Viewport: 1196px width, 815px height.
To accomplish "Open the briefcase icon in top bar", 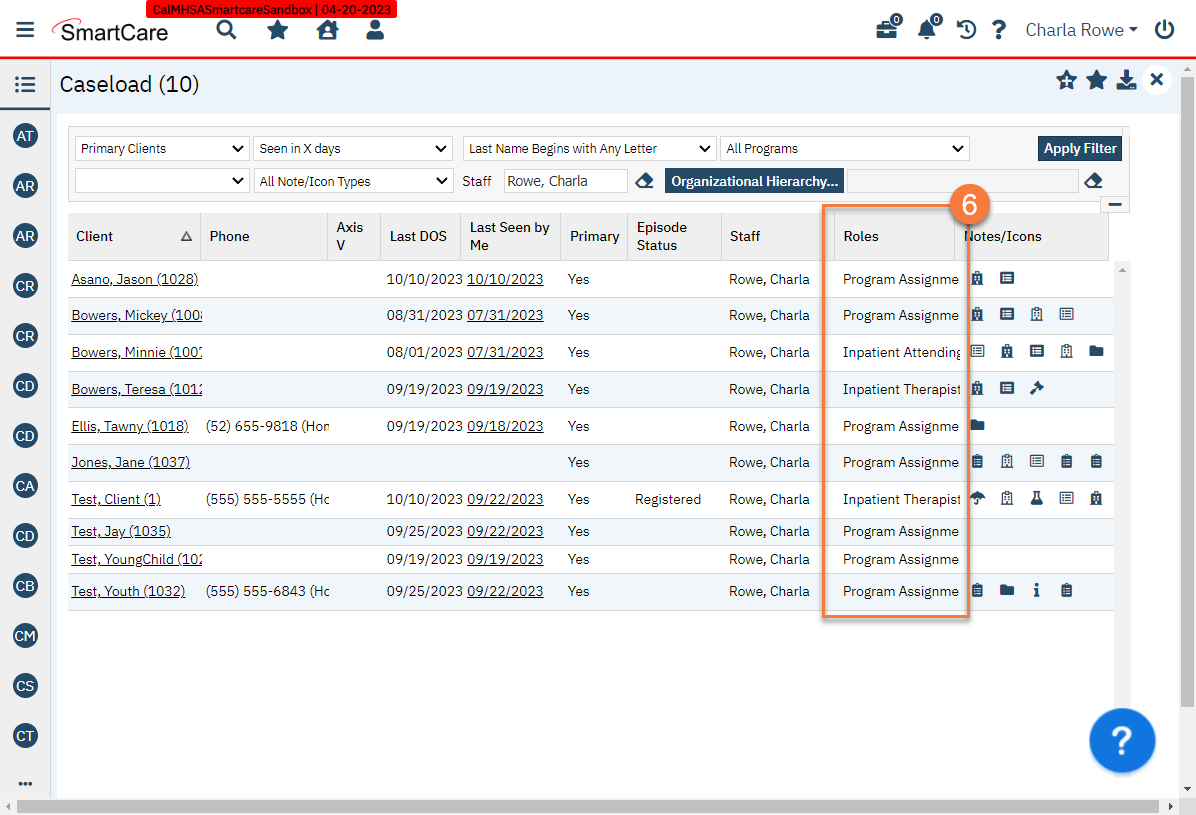I will click(886, 30).
